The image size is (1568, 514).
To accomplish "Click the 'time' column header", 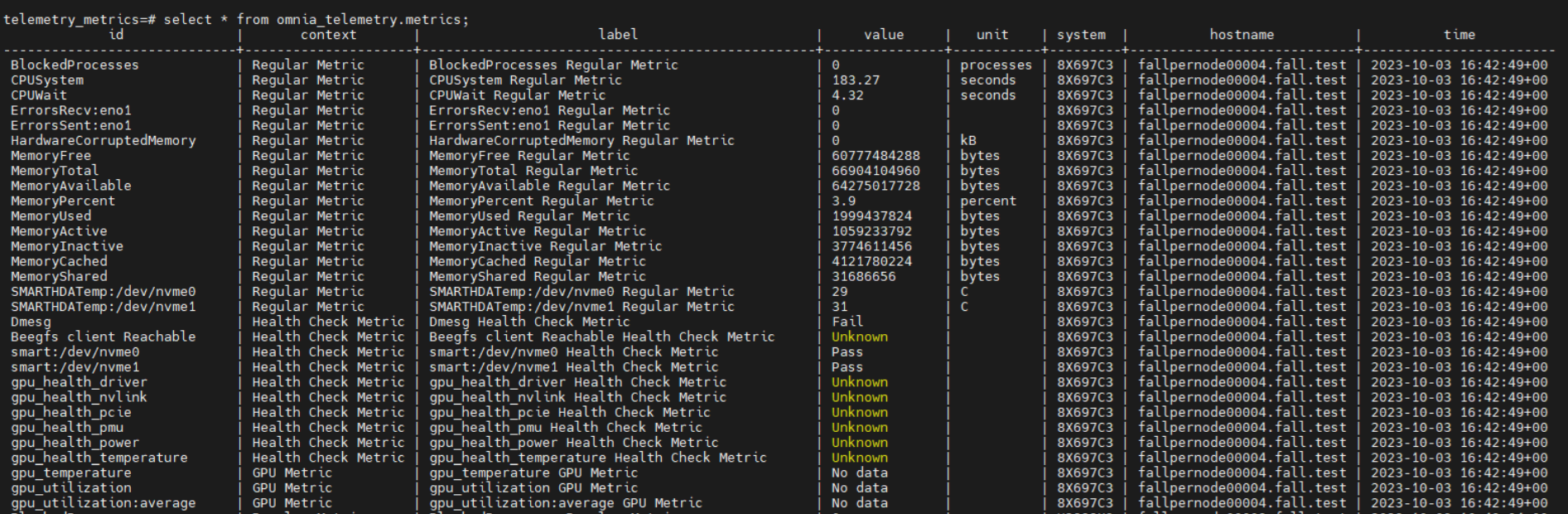I will (1459, 35).
